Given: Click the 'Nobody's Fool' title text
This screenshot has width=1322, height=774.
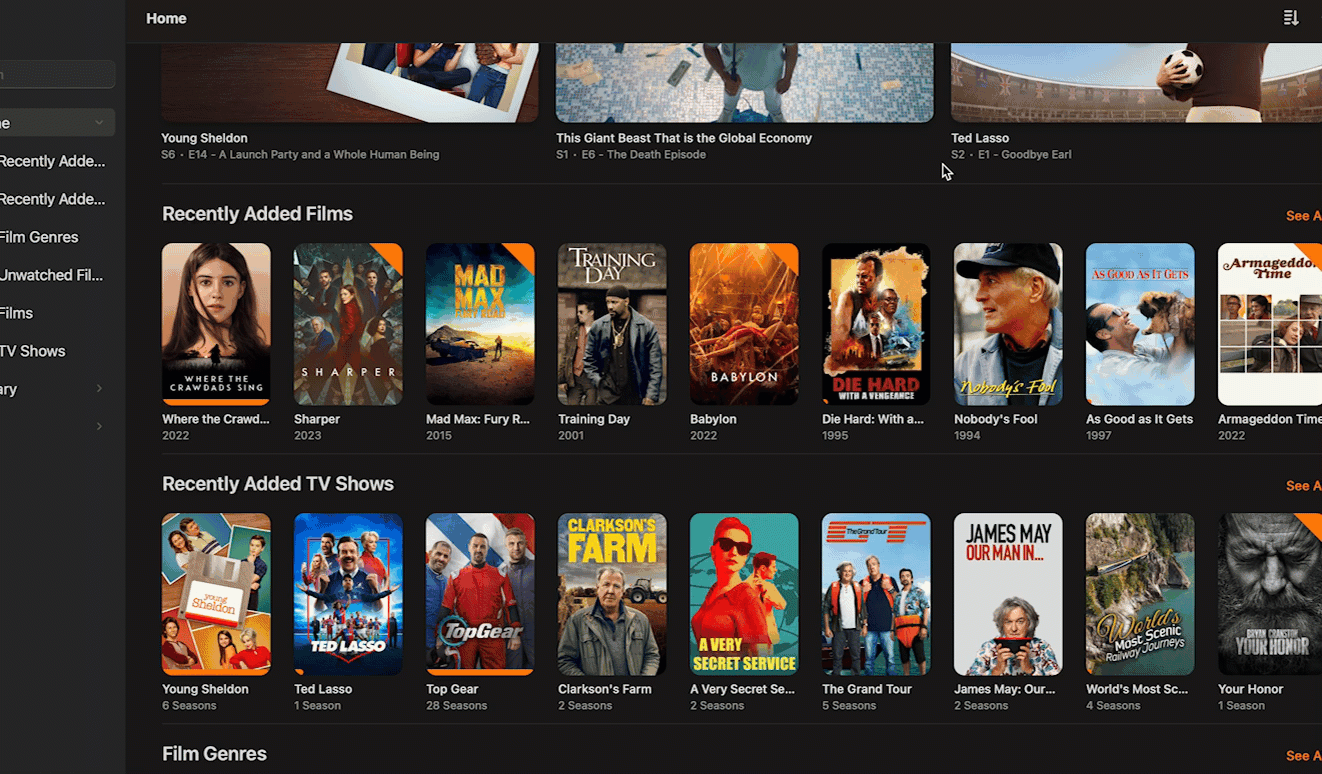Looking at the screenshot, I should (x=996, y=419).
